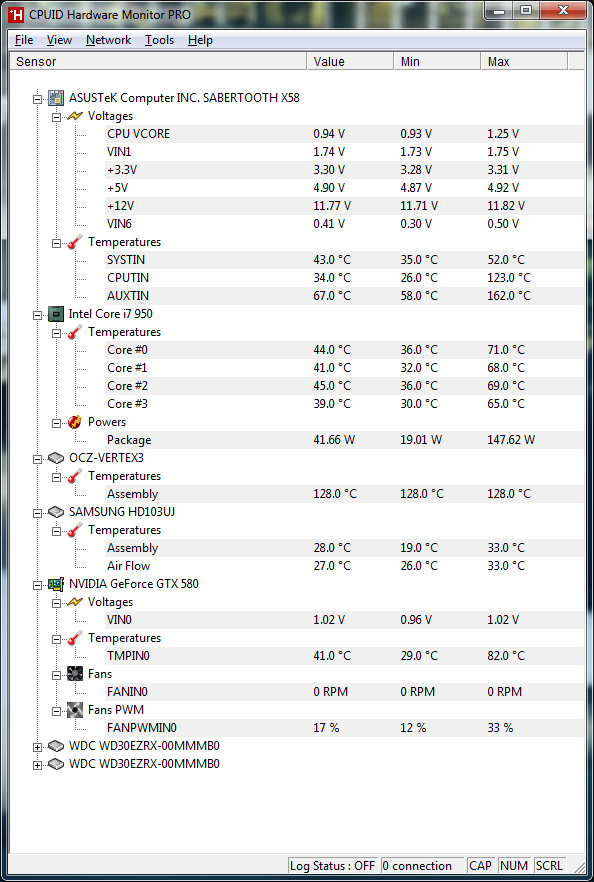Click the ASUSTeK SABERTOOTH X58 motherboard icon
The height and width of the screenshot is (882, 594).
point(56,98)
